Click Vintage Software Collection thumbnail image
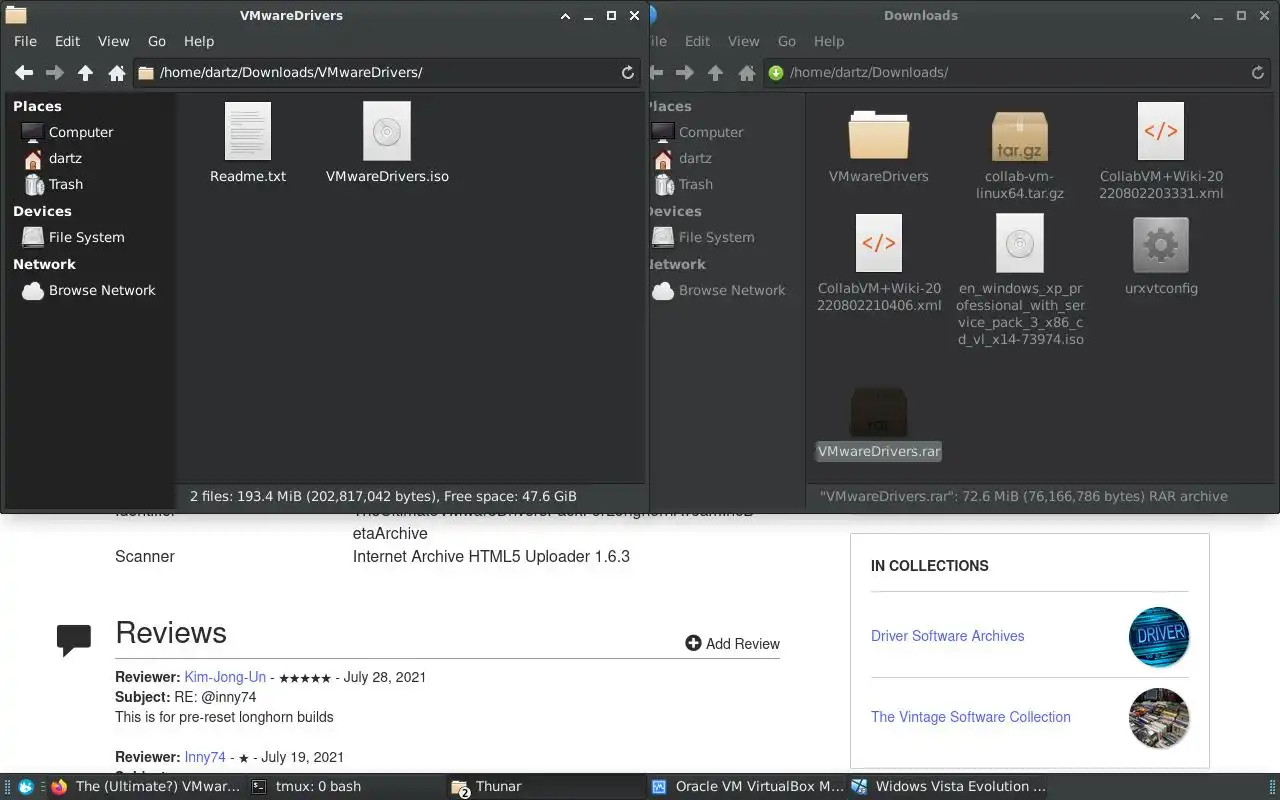The height and width of the screenshot is (800, 1280). pos(1159,718)
